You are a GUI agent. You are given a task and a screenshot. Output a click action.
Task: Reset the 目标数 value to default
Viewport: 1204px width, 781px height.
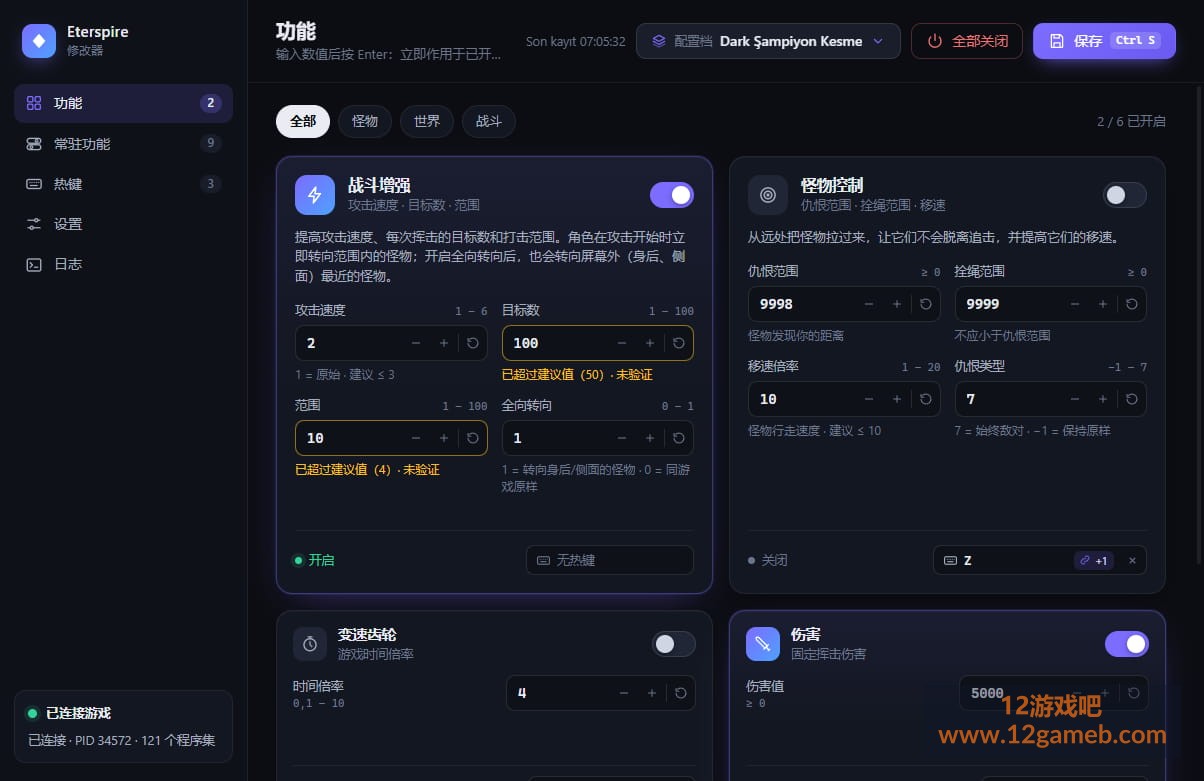point(679,343)
